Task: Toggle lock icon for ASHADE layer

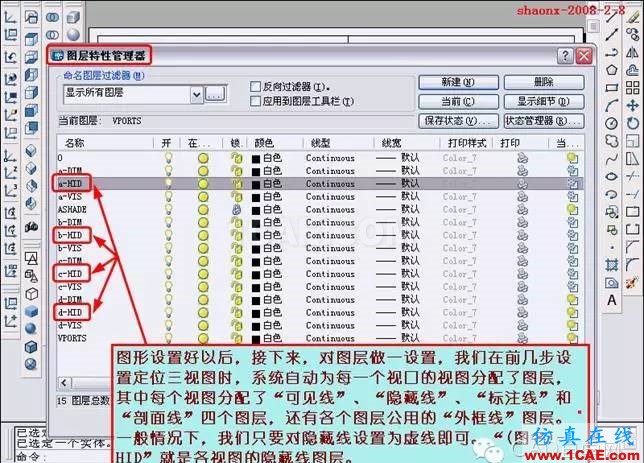Action: (x=237, y=210)
